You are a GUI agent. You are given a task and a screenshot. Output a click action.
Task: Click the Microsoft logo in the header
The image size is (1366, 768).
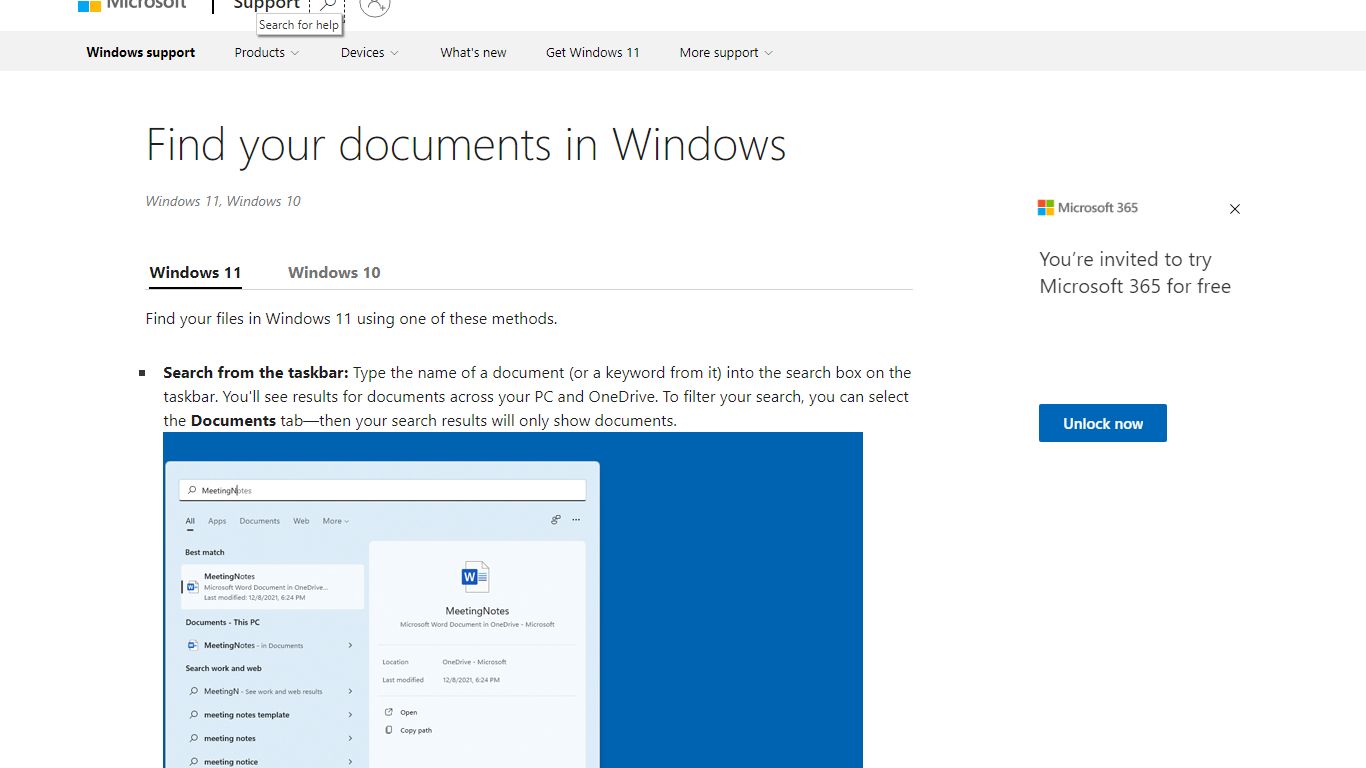132,5
